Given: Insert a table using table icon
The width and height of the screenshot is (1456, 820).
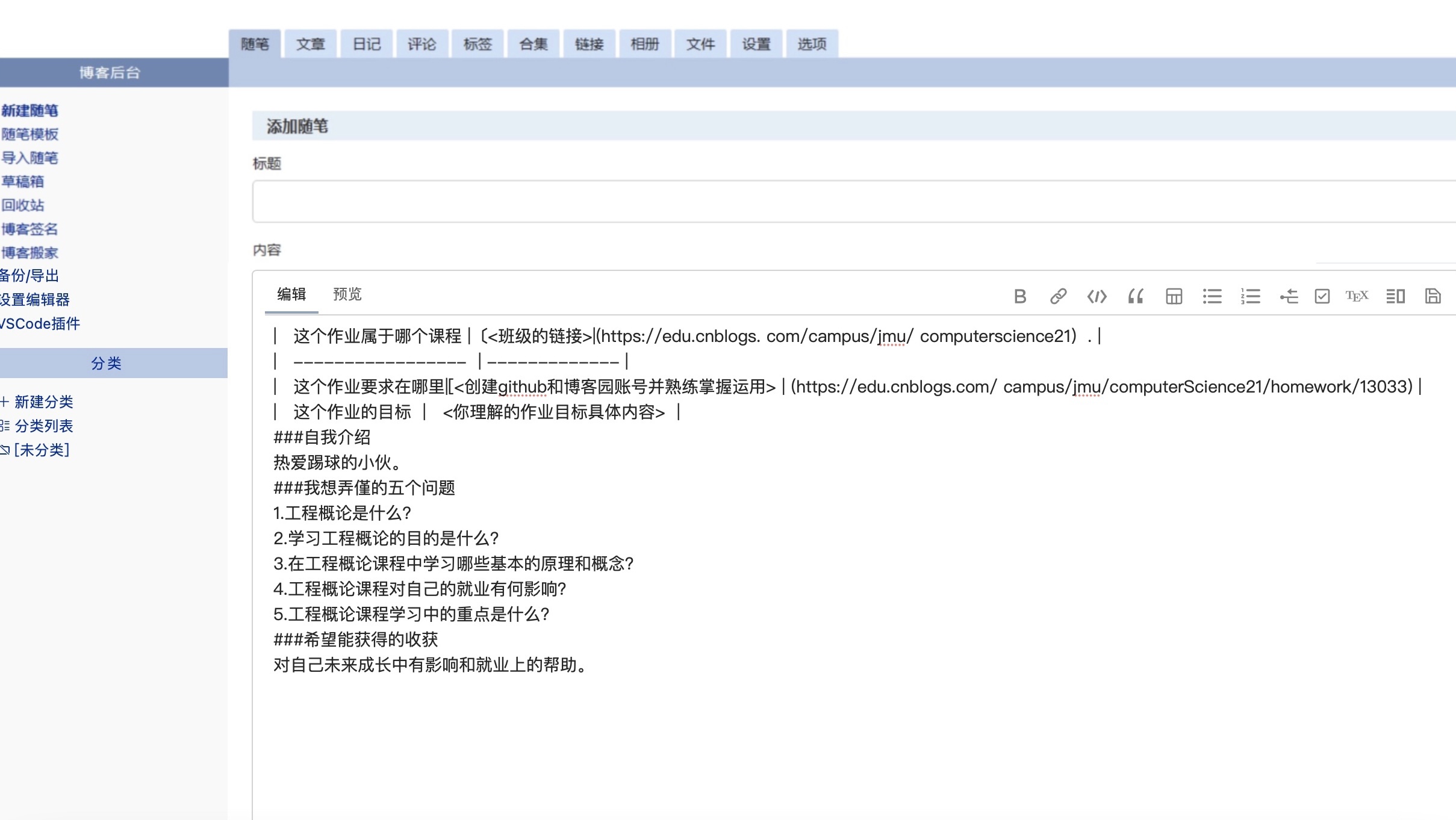Looking at the screenshot, I should (x=1174, y=296).
